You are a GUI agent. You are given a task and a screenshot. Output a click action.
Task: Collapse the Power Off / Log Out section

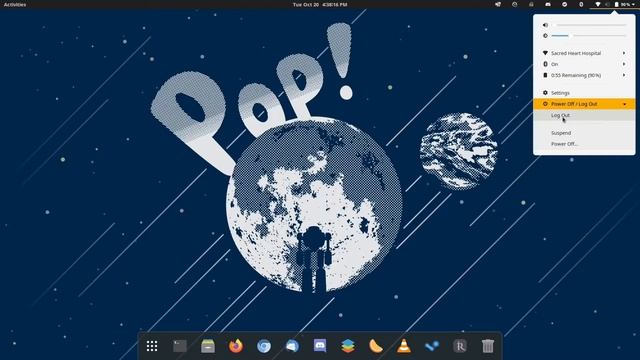tap(584, 104)
